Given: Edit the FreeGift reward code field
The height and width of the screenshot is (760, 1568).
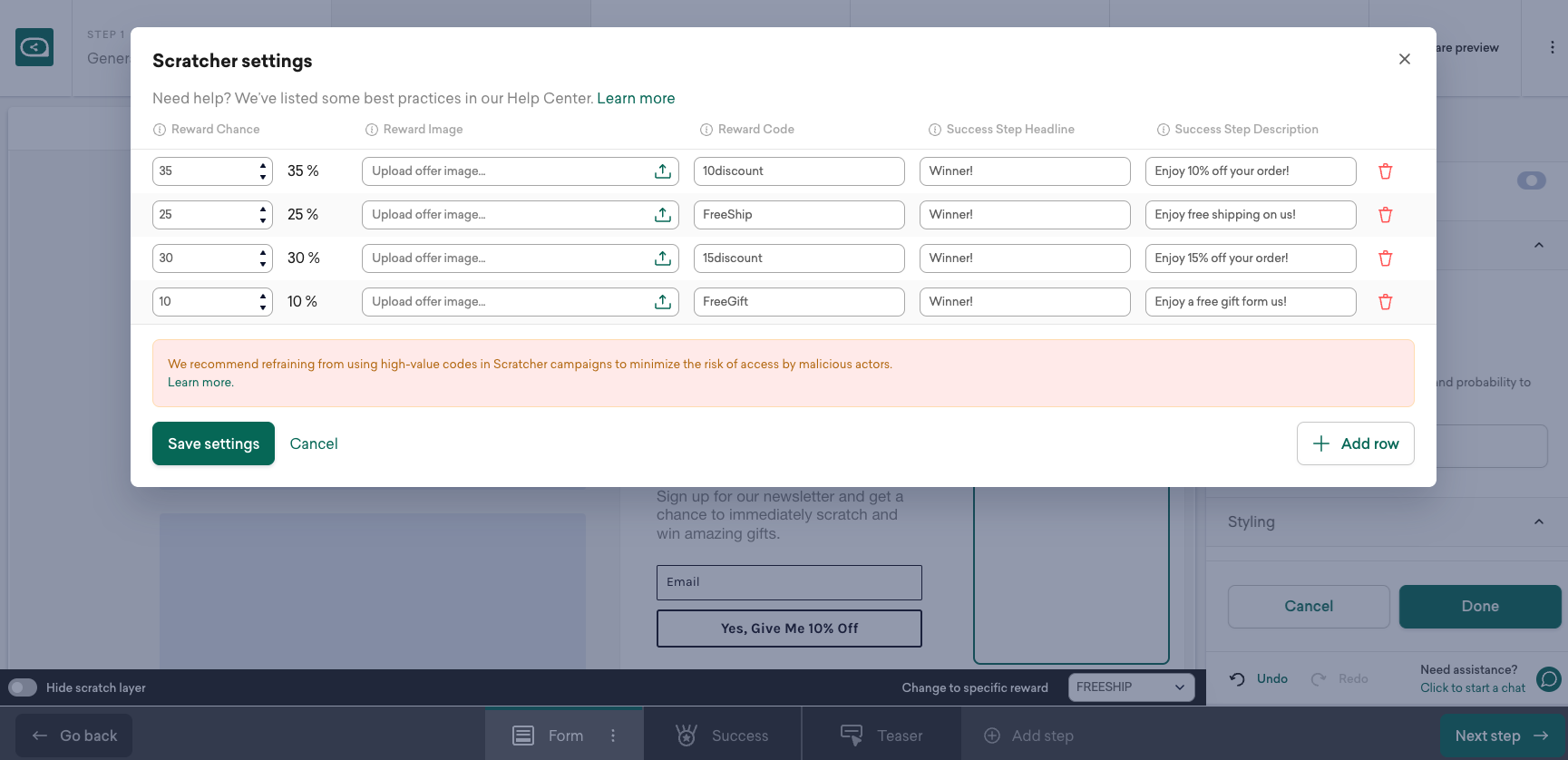Looking at the screenshot, I should [798, 302].
